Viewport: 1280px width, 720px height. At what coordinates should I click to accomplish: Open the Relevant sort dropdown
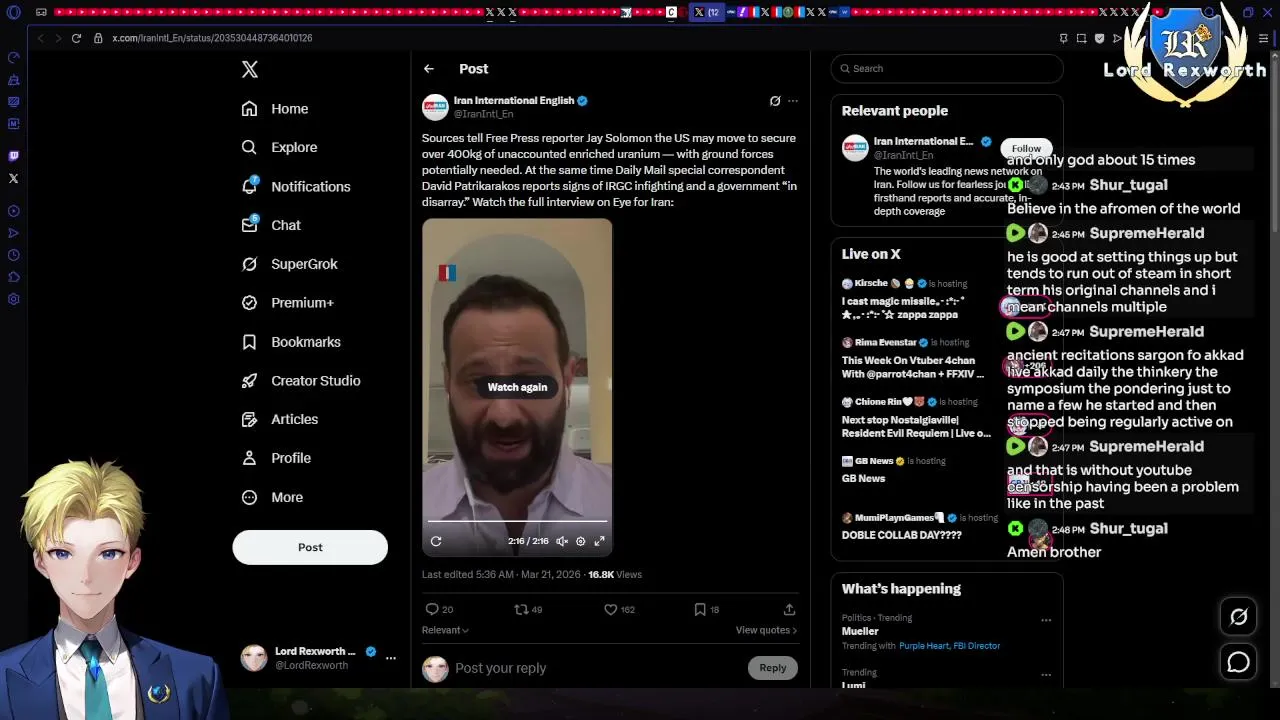coord(445,630)
